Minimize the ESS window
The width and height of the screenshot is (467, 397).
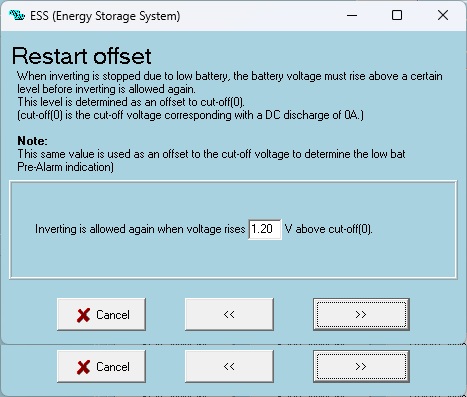pyautogui.click(x=352, y=15)
